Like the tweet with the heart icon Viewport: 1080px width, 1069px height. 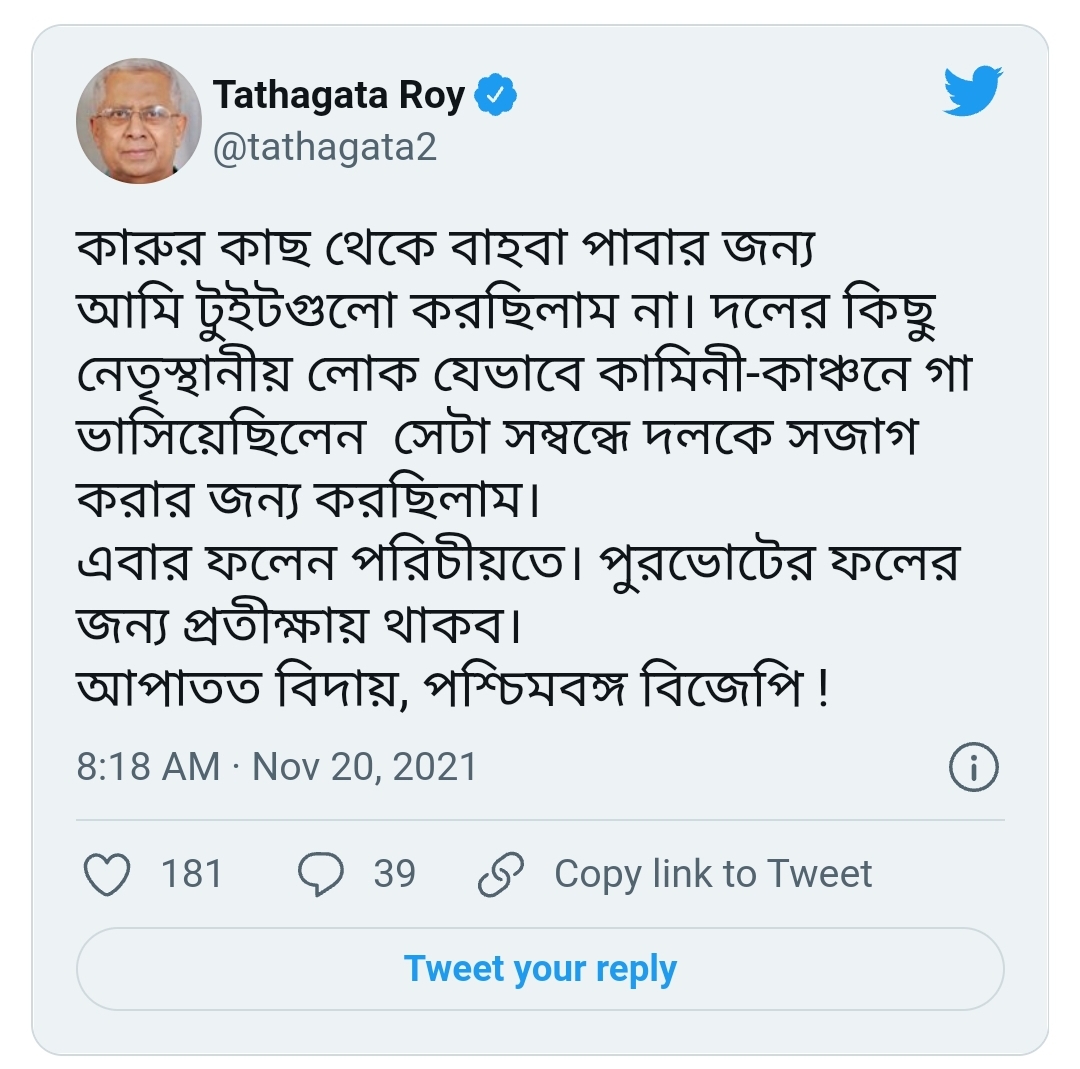tap(107, 873)
